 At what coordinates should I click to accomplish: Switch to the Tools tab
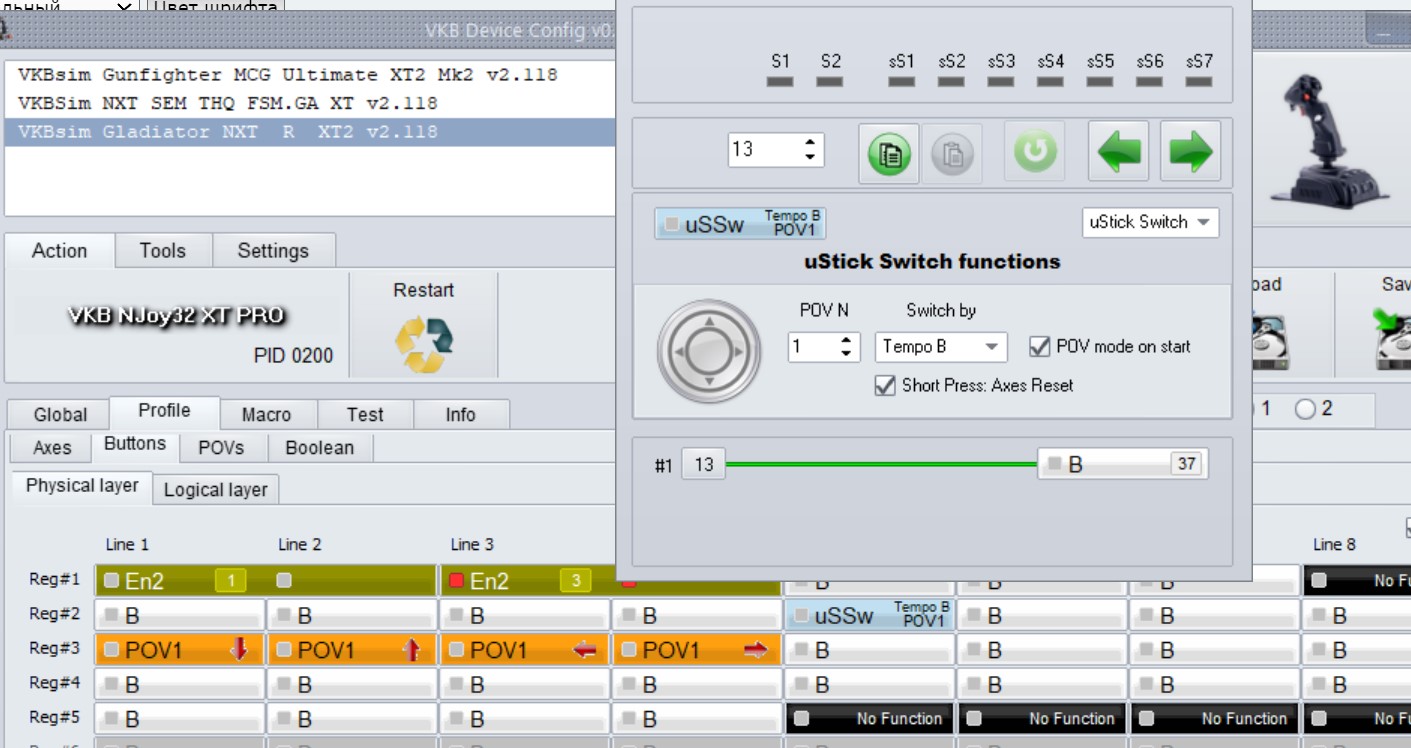pos(163,251)
